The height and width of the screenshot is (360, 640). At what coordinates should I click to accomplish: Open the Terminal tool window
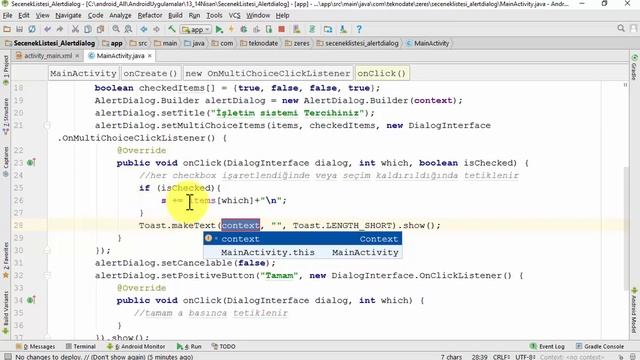point(80,347)
